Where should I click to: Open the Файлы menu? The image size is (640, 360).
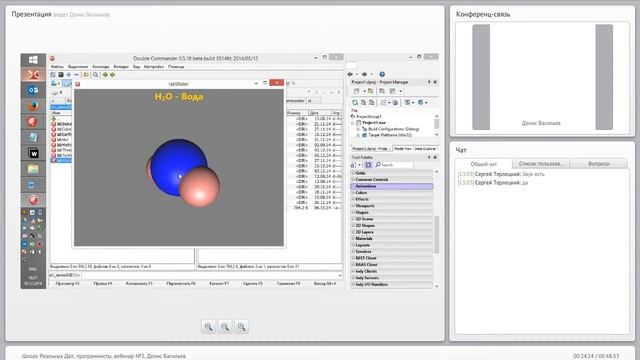(x=57, y=67)
